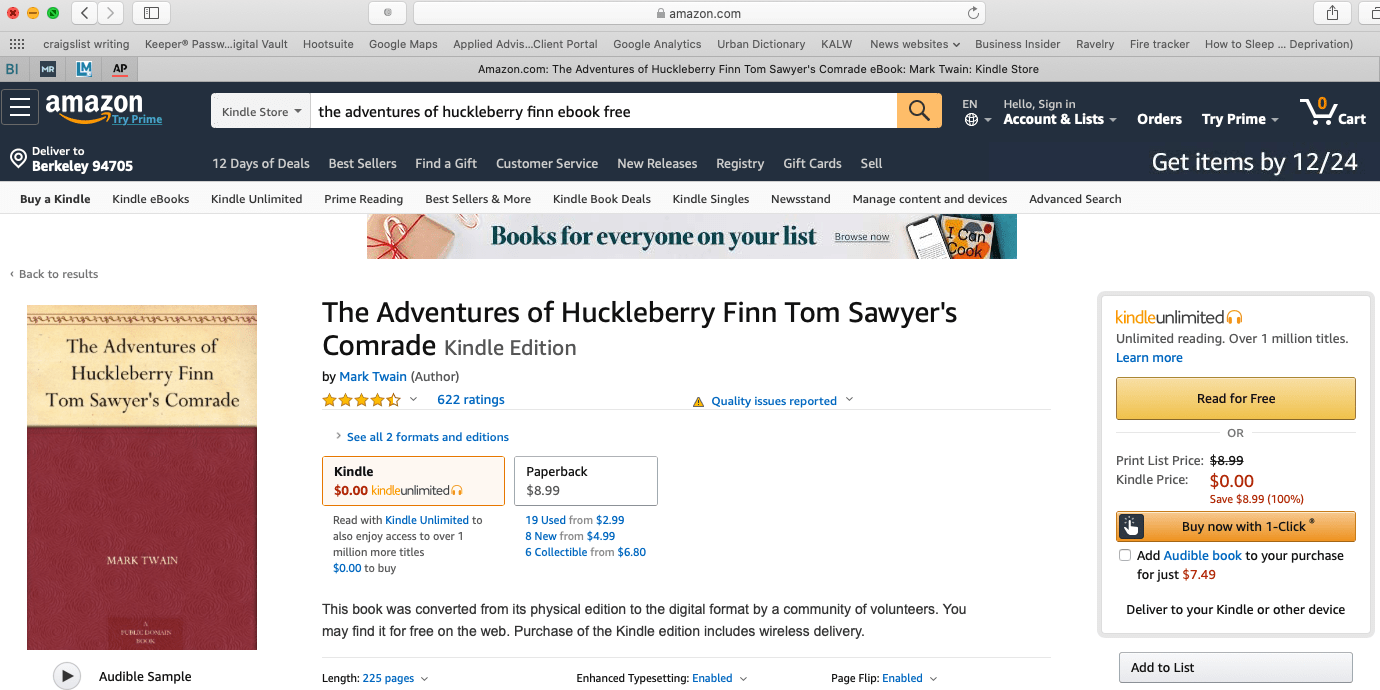Open the 622 ratings link
This screenshot has height=690, width=1380.
pyautogui.click(x=470, y=399)
